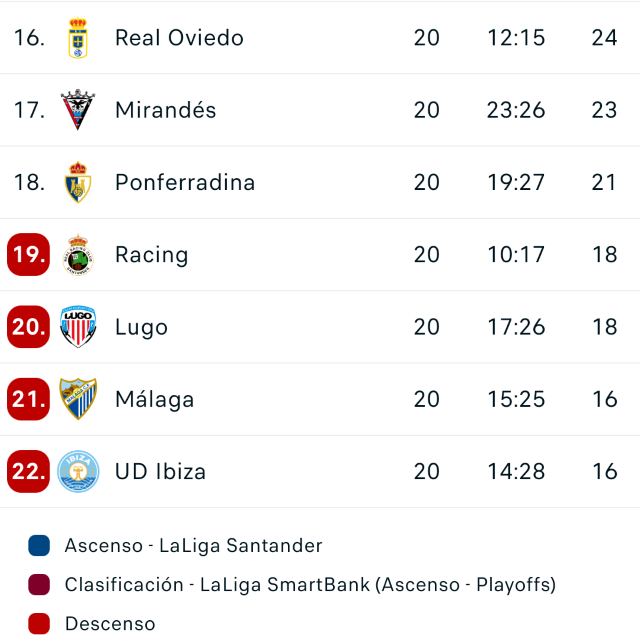This screenshot has width=640, height=642.
Task: Click the maroon playoffs legend swatch
Action: pyautogui.click(x=39, y=584)
